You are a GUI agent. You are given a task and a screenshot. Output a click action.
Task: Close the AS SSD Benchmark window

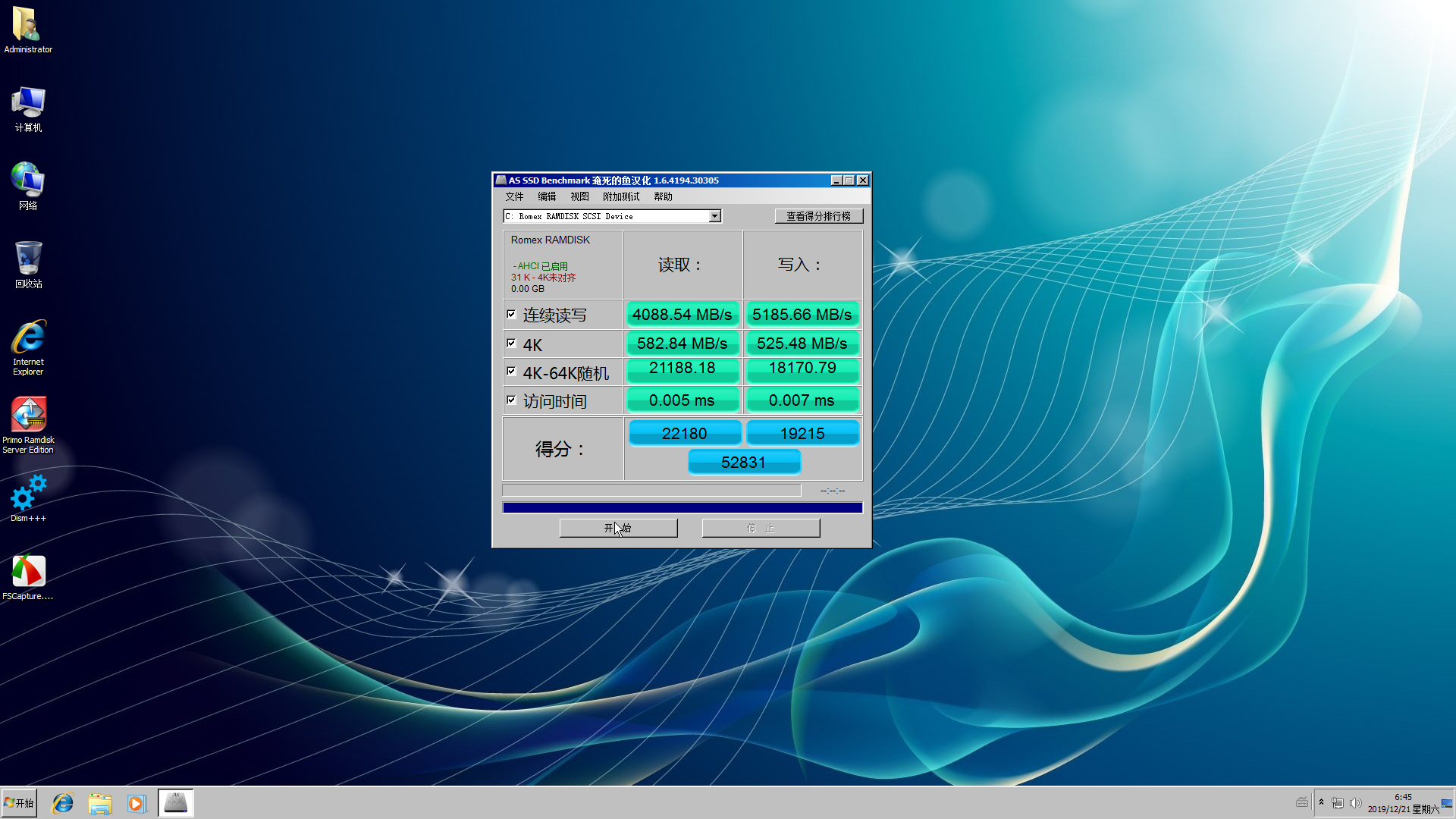(x=862, y=180)
